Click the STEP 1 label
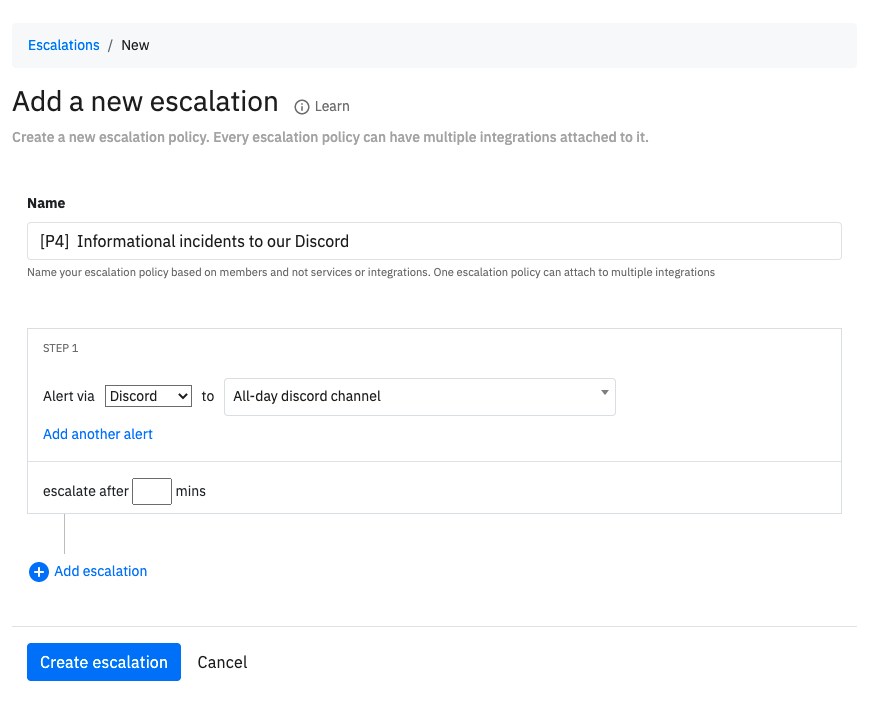The image size is (896, 722). [x=61, y=348]
